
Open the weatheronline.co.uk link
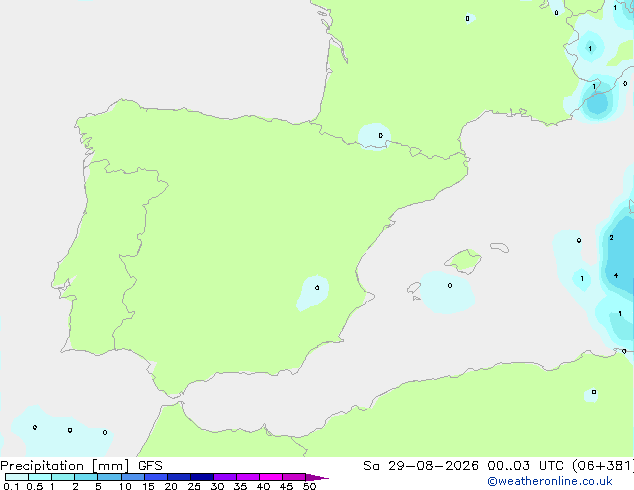[x=550, y=481]
